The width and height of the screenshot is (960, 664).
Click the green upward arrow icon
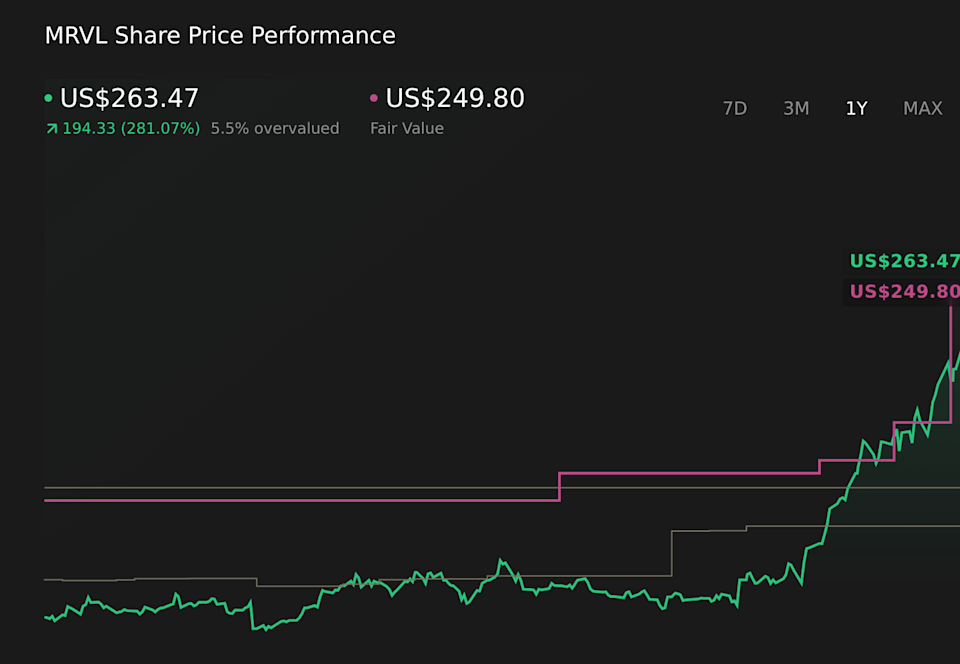[51, 129]
